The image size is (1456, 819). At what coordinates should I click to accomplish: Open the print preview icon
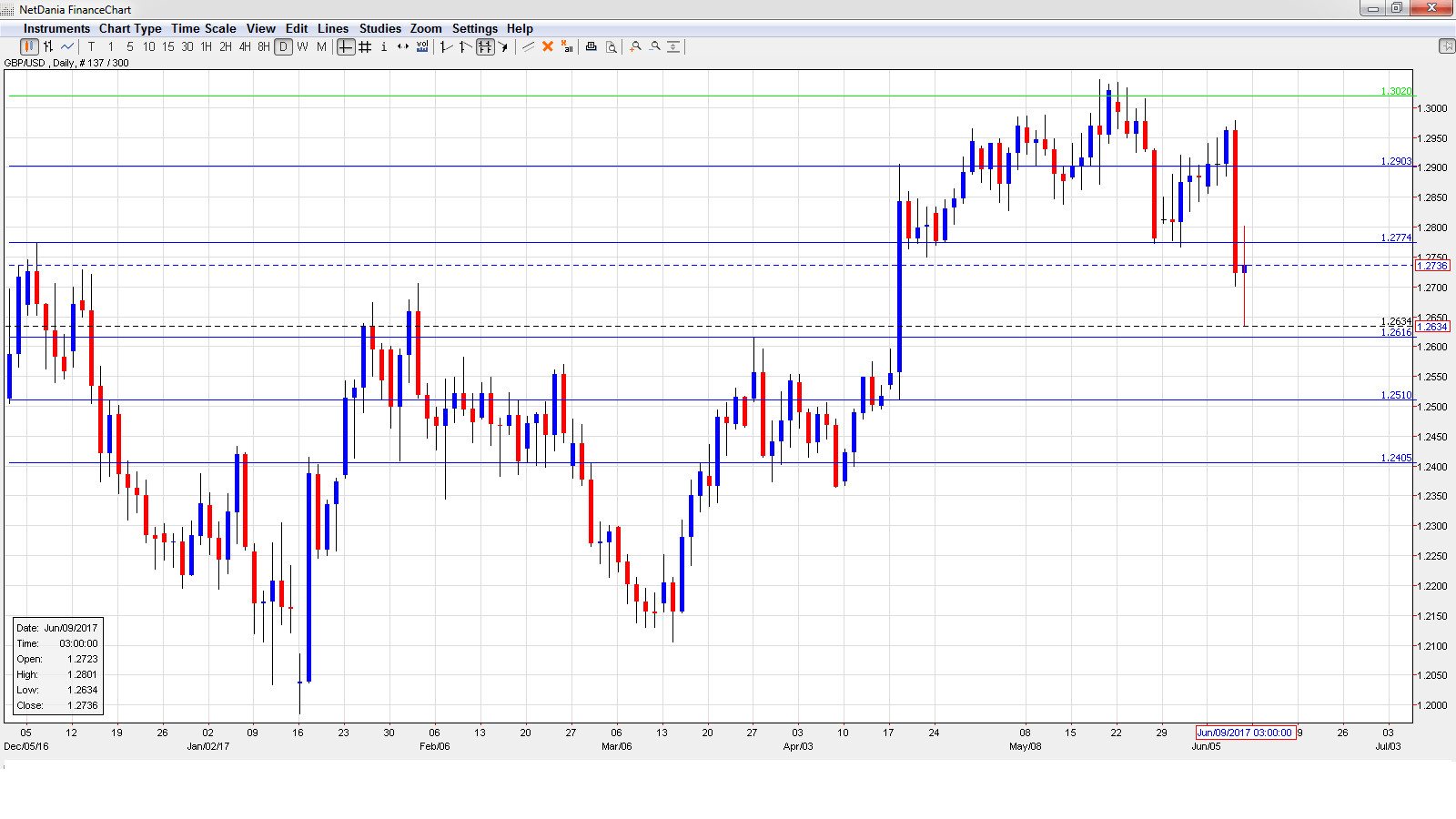[612, 46]
